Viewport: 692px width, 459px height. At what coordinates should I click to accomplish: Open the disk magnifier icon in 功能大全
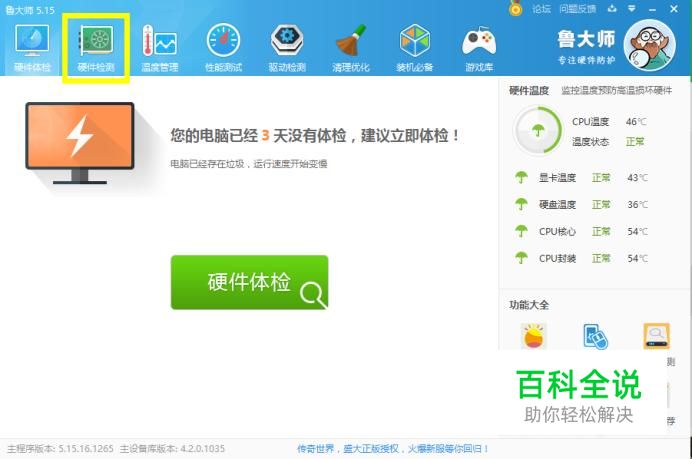pos(656,336)
